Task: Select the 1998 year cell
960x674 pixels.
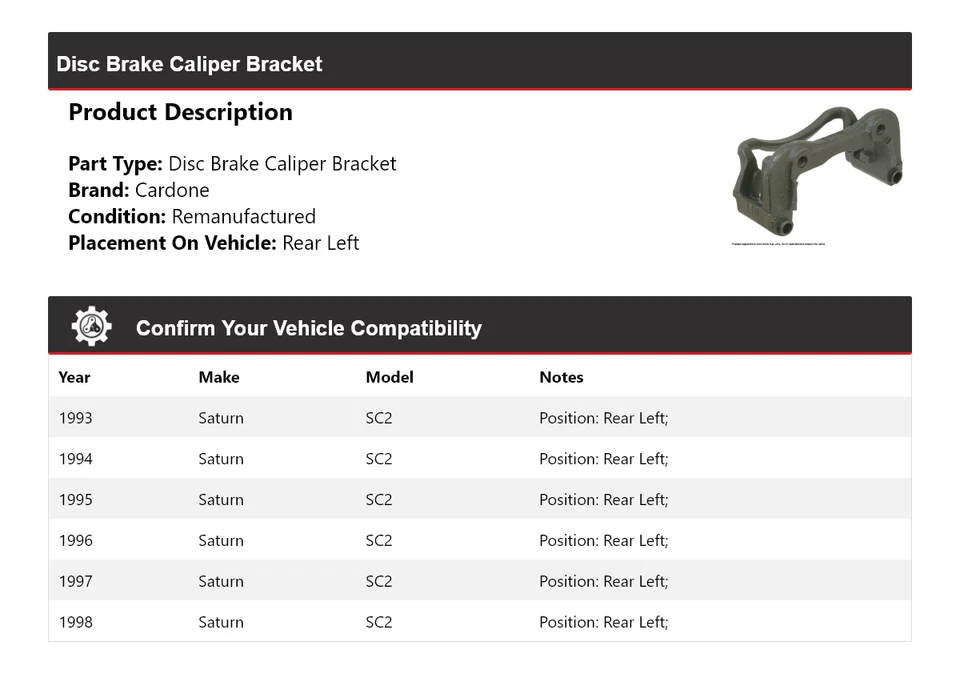Action: click(76, 622)
